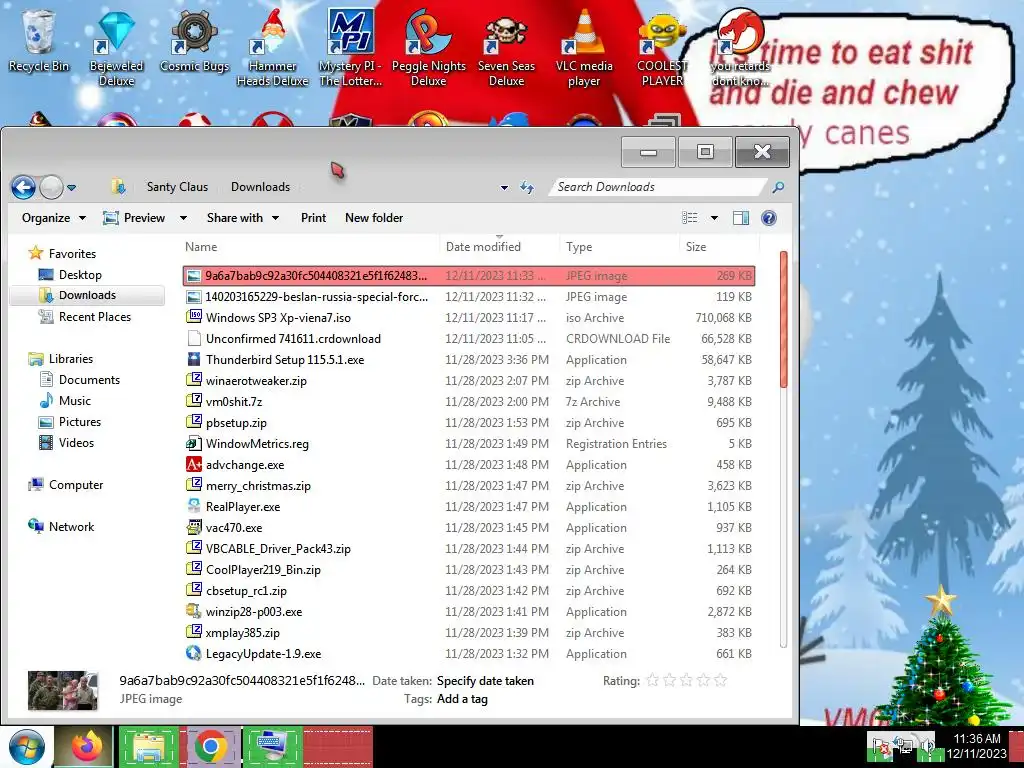1024x768 pixels.
Task: Select the Cosmic Bugs desktop shortcut
Action: click(x=194, y=39)
